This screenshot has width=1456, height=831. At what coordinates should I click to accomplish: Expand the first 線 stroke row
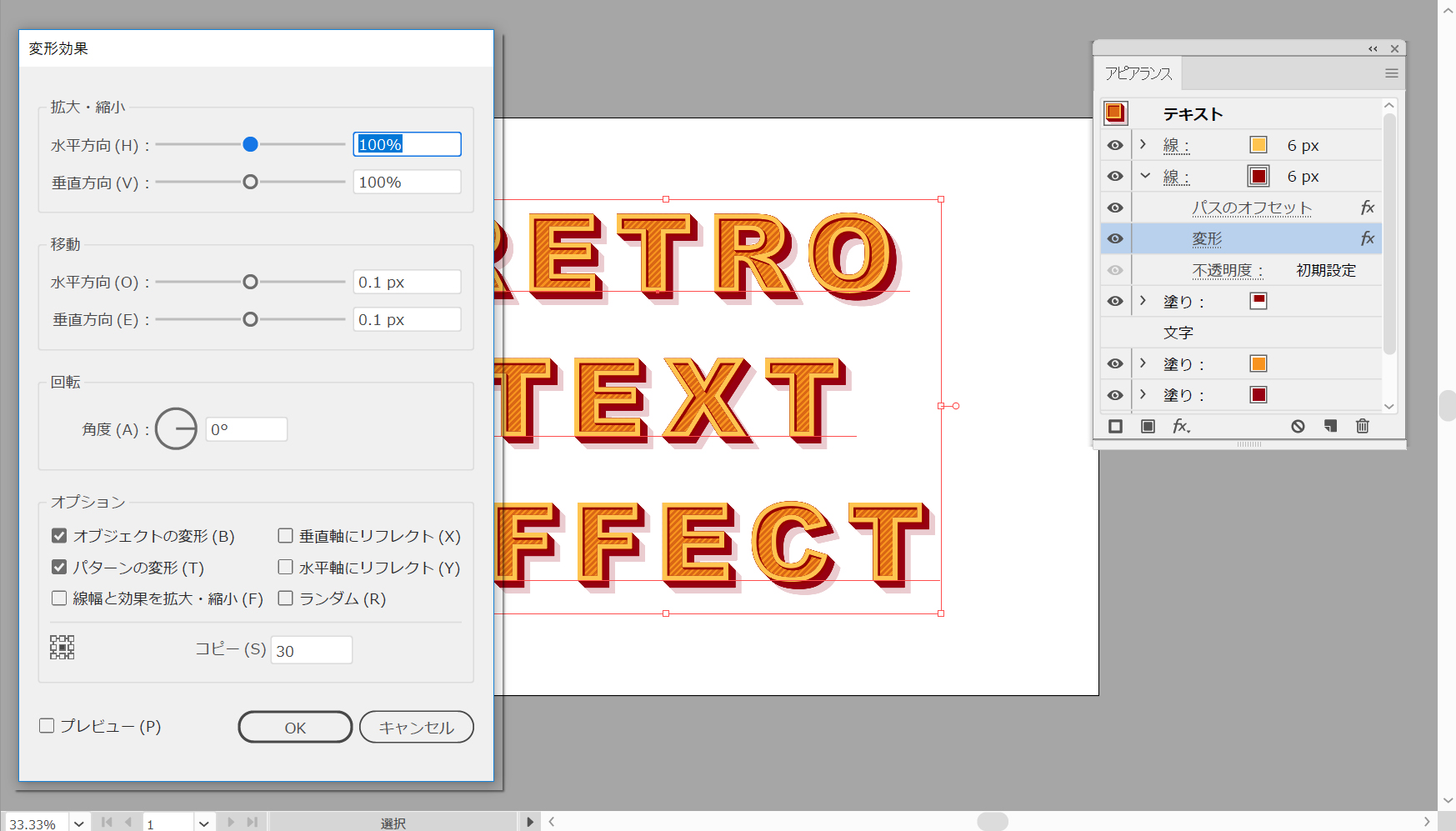[x=1143, y=145]
